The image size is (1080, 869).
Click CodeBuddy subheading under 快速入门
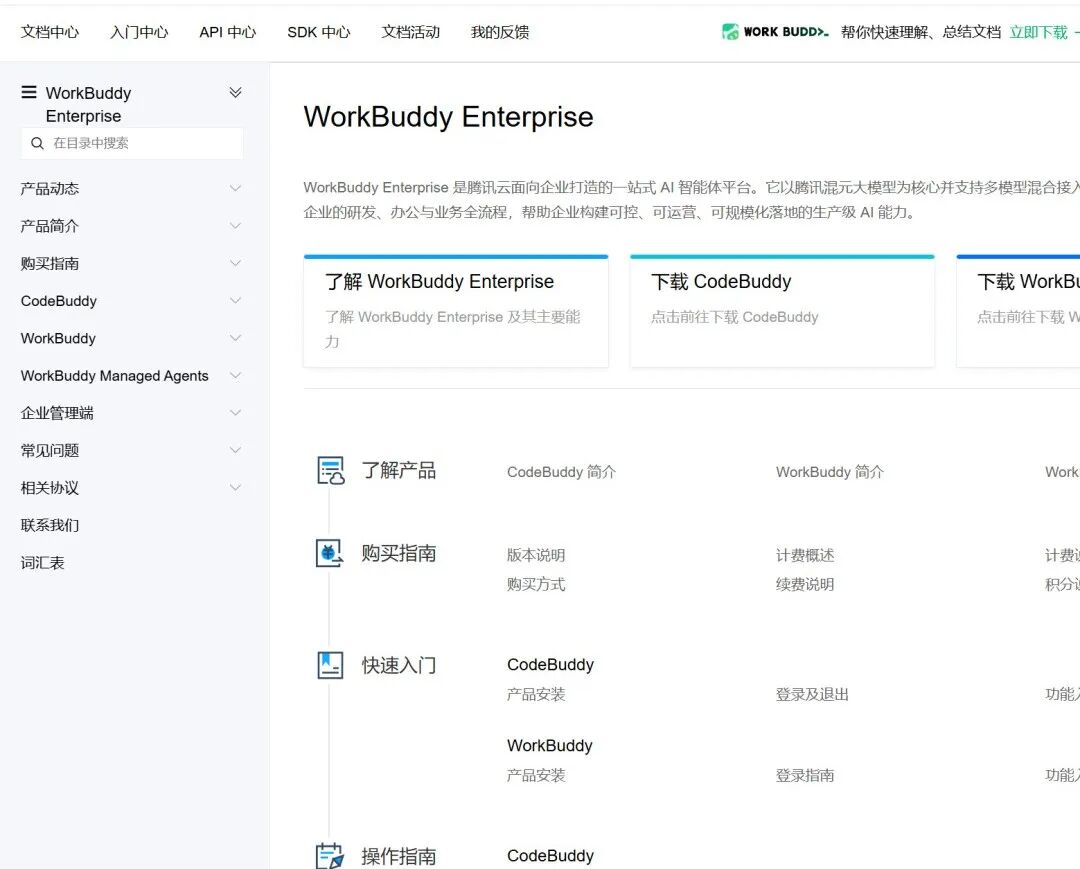click(550, 664)
